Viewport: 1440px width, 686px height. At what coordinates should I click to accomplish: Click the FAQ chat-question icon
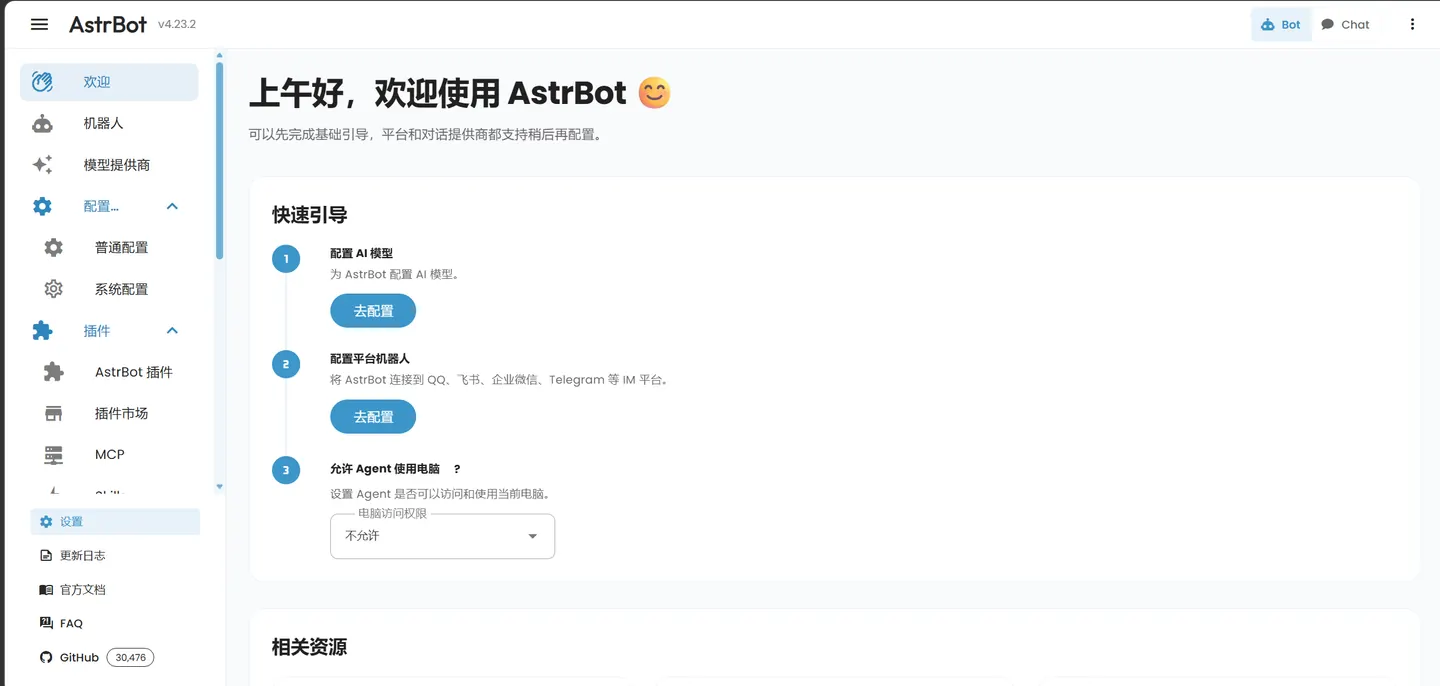click(46, 623)
